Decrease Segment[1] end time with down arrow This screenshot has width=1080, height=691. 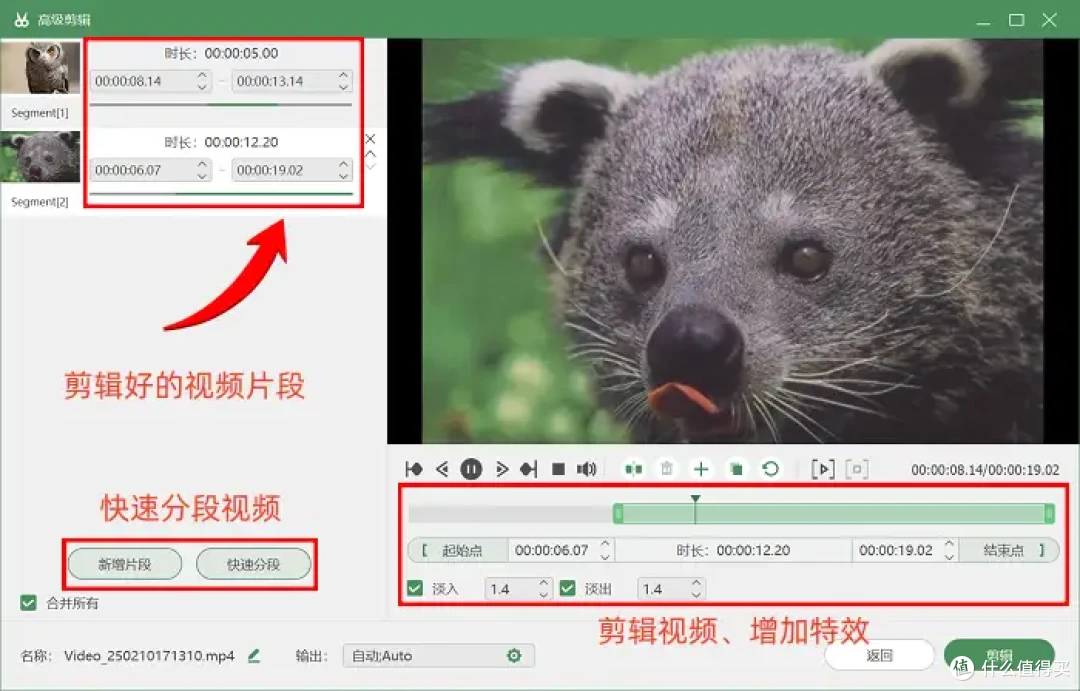[x=343, y=87]
